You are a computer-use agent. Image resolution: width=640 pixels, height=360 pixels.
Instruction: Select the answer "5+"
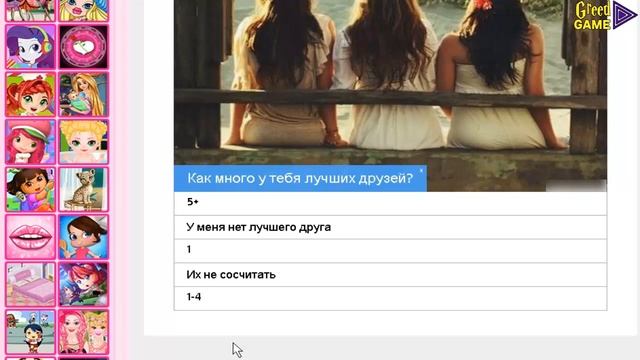pos(390,203)
